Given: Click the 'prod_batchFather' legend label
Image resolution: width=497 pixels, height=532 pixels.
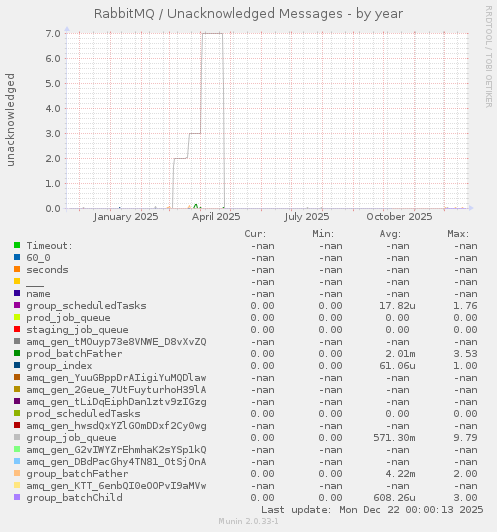Looking at the screenshot, I should click(74, 354).
